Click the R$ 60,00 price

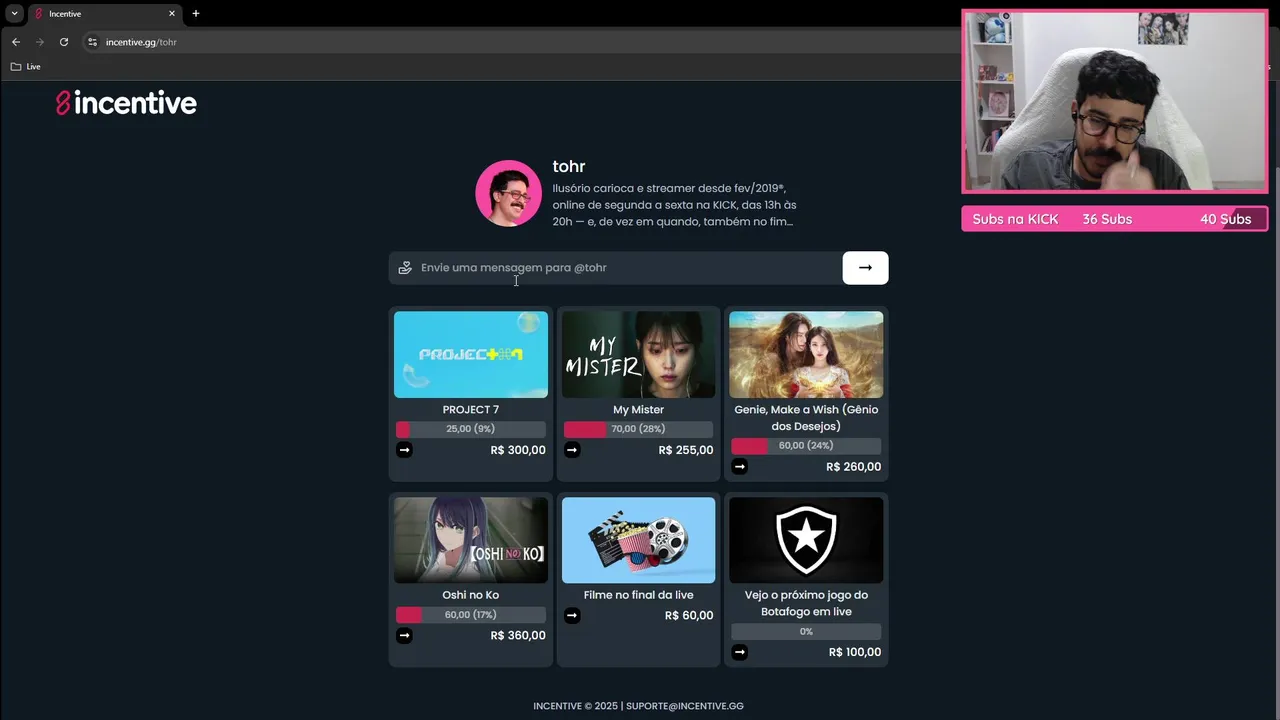[x=689, y=616]
